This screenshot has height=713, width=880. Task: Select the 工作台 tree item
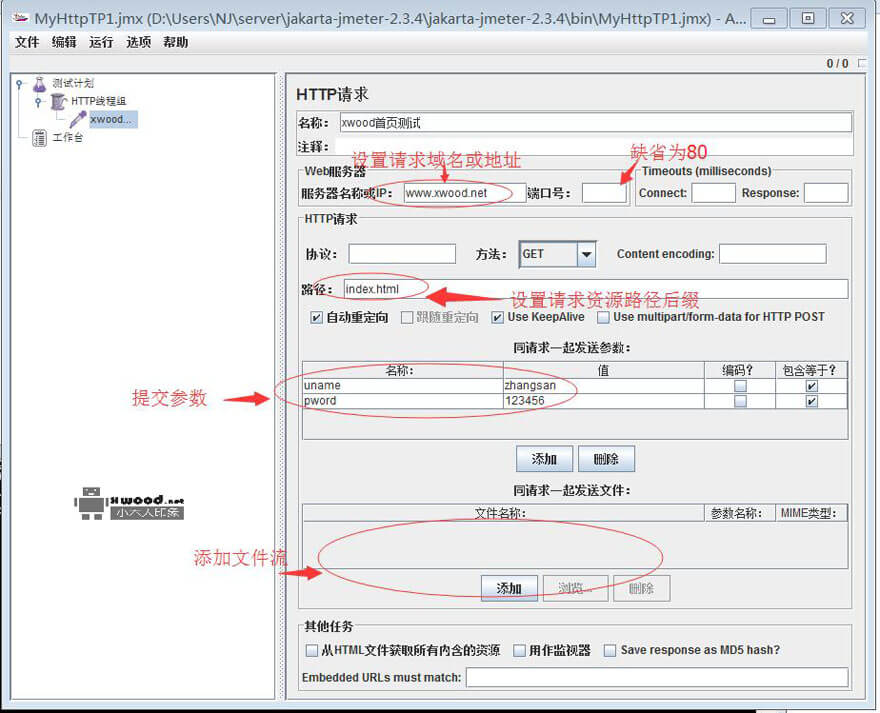68,137
